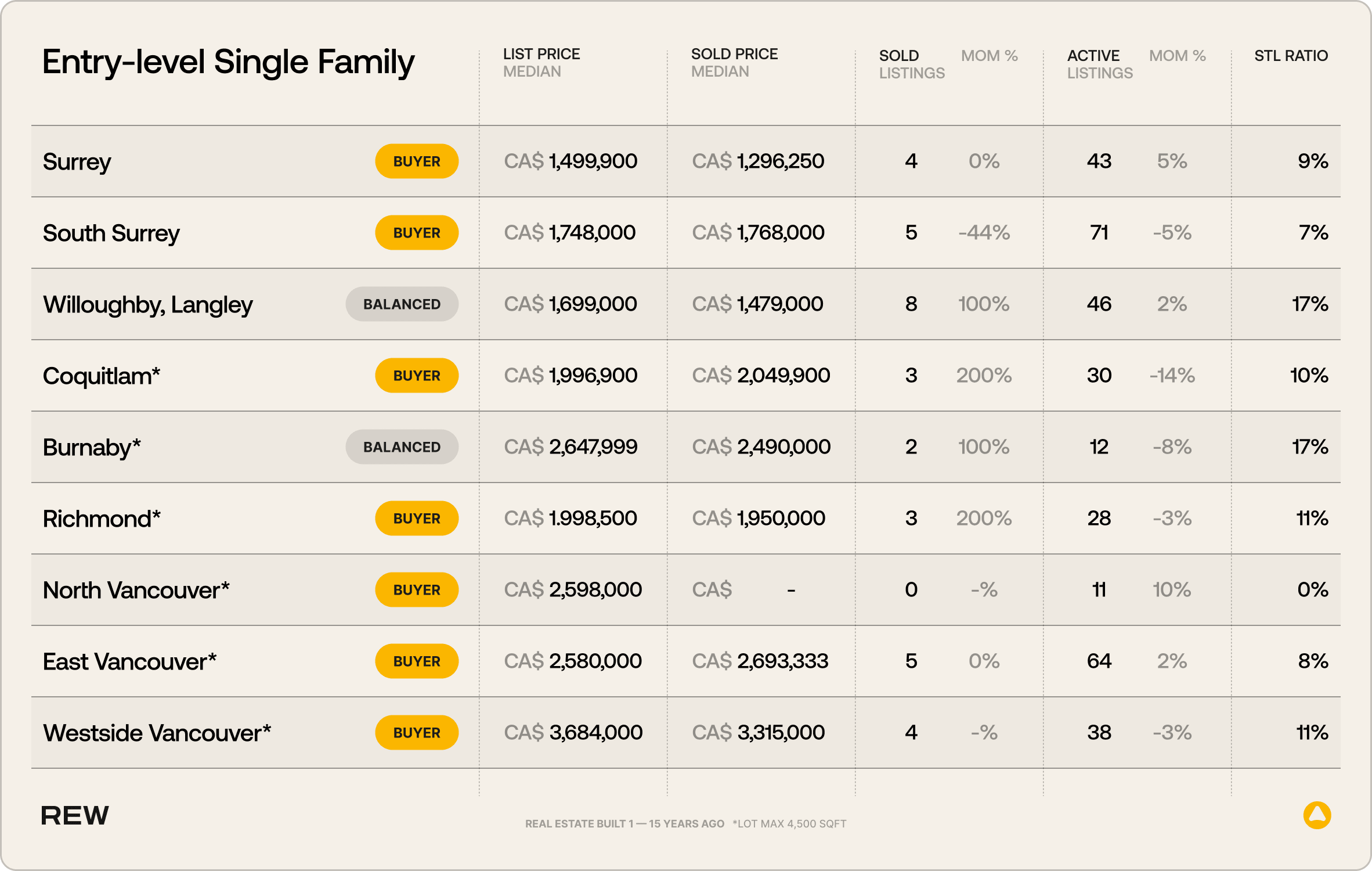Click Coquitlam's -14% active MOM value

[x=1172, y=375]
